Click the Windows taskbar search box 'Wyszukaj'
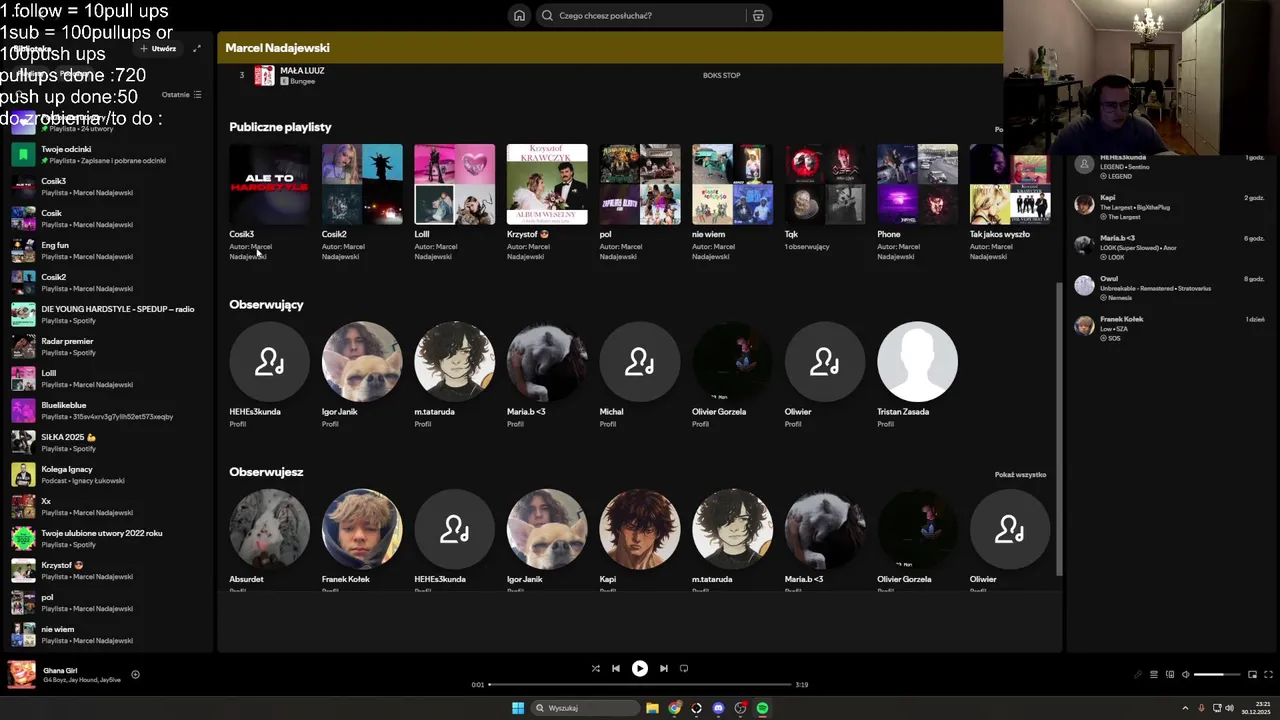The image size is (1280, 720). click(x=585, y=708)
